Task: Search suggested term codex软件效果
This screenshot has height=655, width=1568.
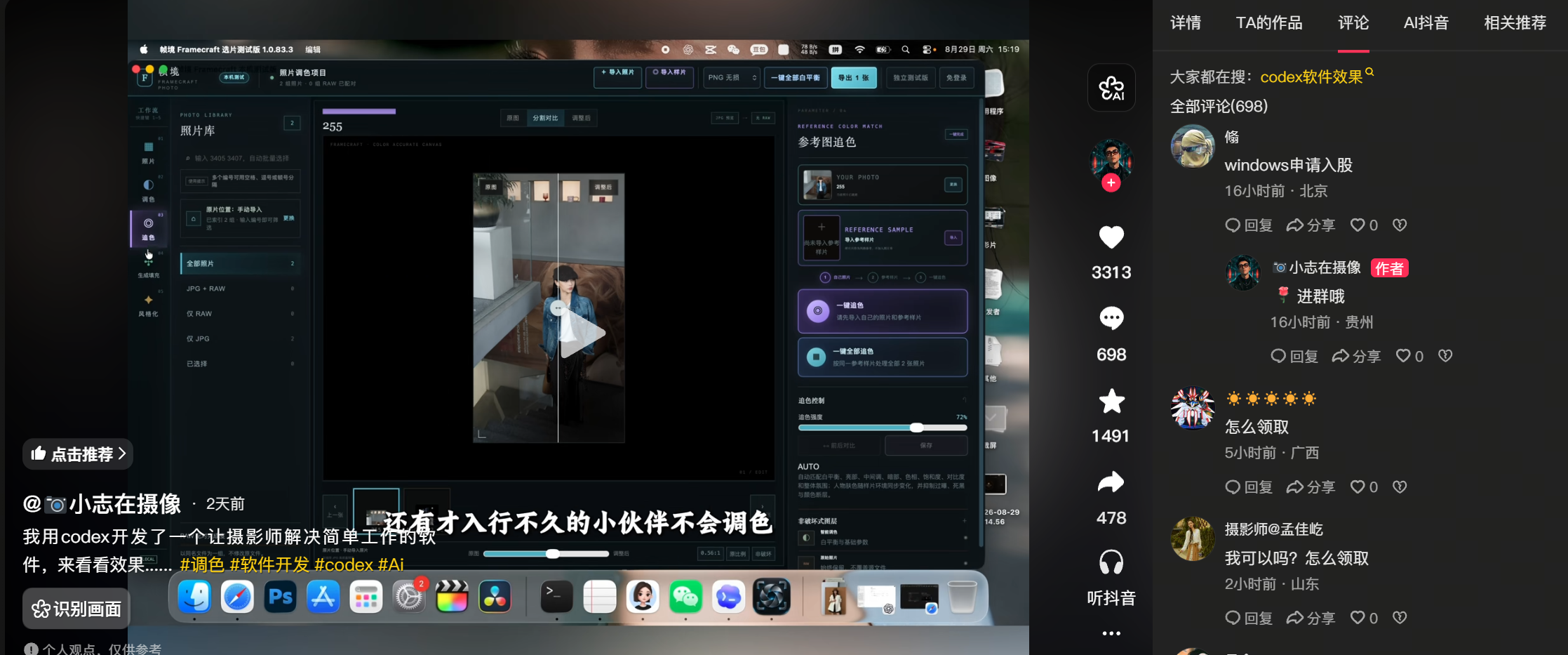Action: [1311, 77]
